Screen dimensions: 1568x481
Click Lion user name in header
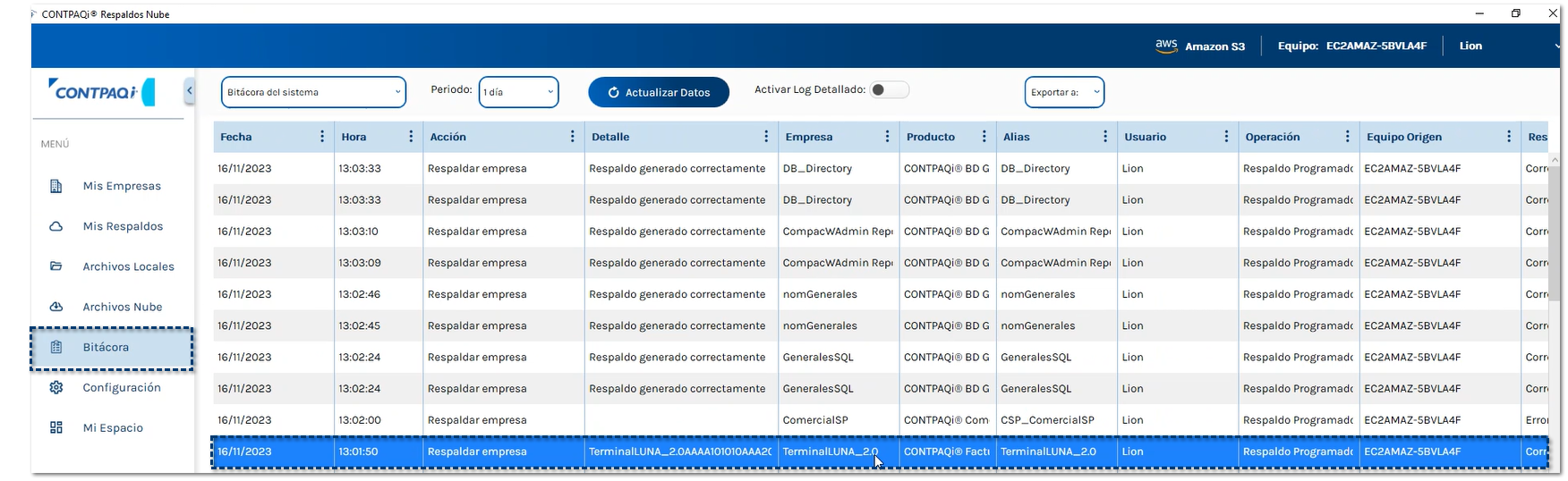1470,46
